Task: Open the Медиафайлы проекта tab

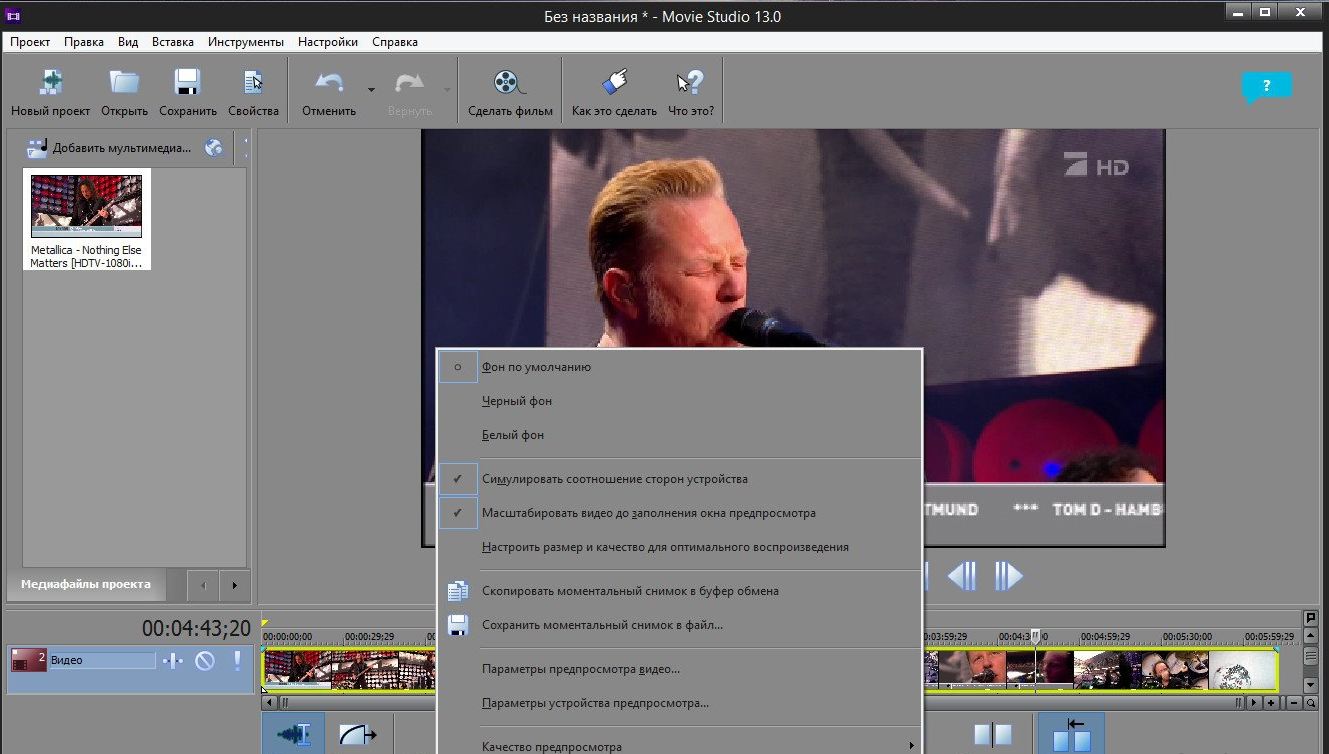Action: (86, 584)
